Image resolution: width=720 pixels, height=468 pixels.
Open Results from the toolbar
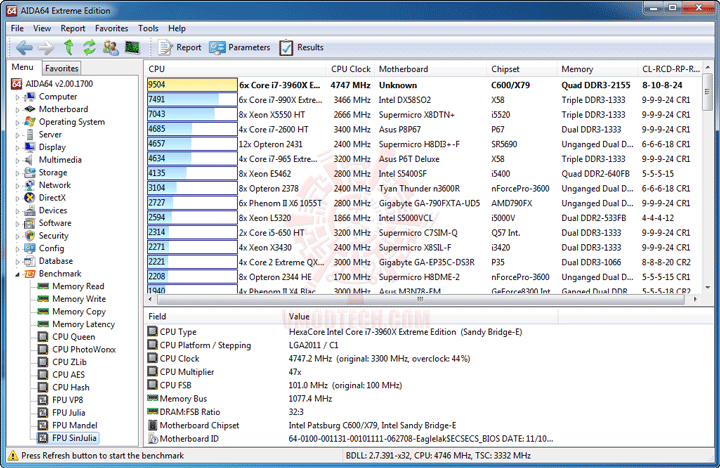(301, 47)
